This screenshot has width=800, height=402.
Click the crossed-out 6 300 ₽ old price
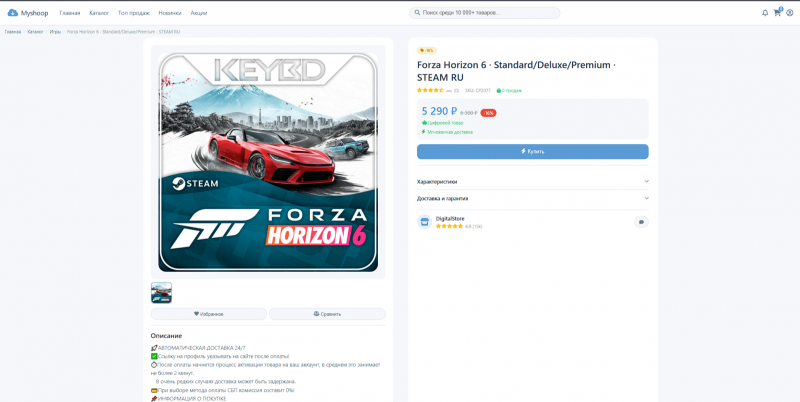coord(468,113)
